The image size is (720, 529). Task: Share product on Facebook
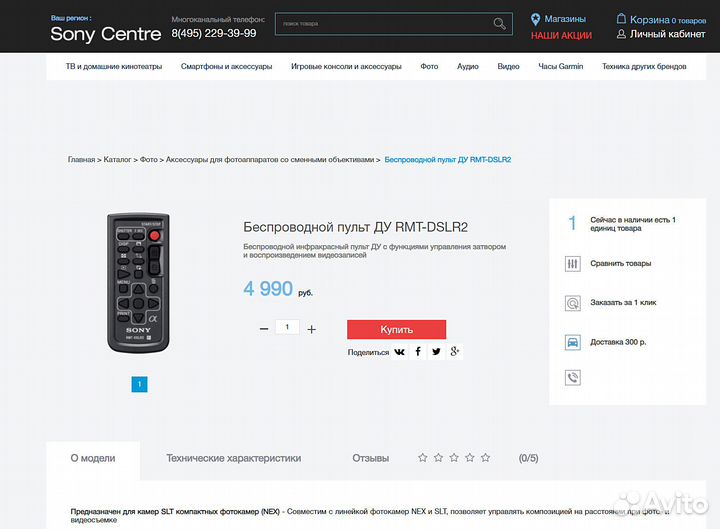418,352
